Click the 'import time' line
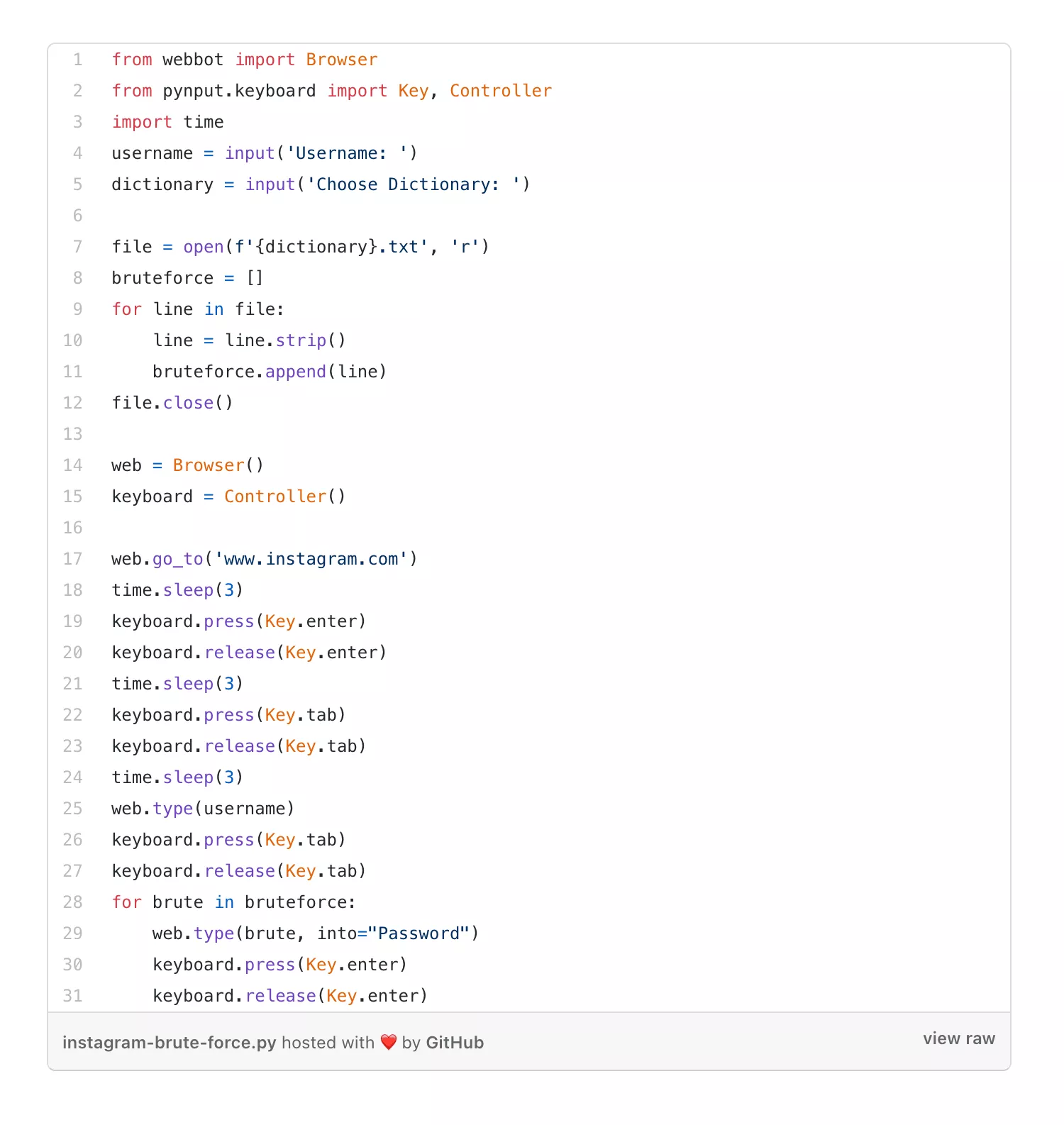 click(x=167, y=122)
